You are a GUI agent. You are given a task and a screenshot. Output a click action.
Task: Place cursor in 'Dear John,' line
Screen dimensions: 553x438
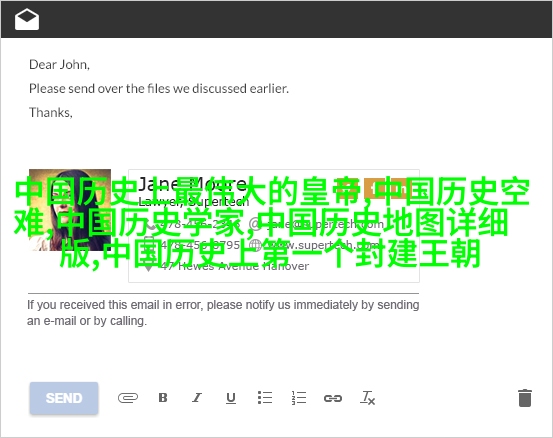coord(59,65)
